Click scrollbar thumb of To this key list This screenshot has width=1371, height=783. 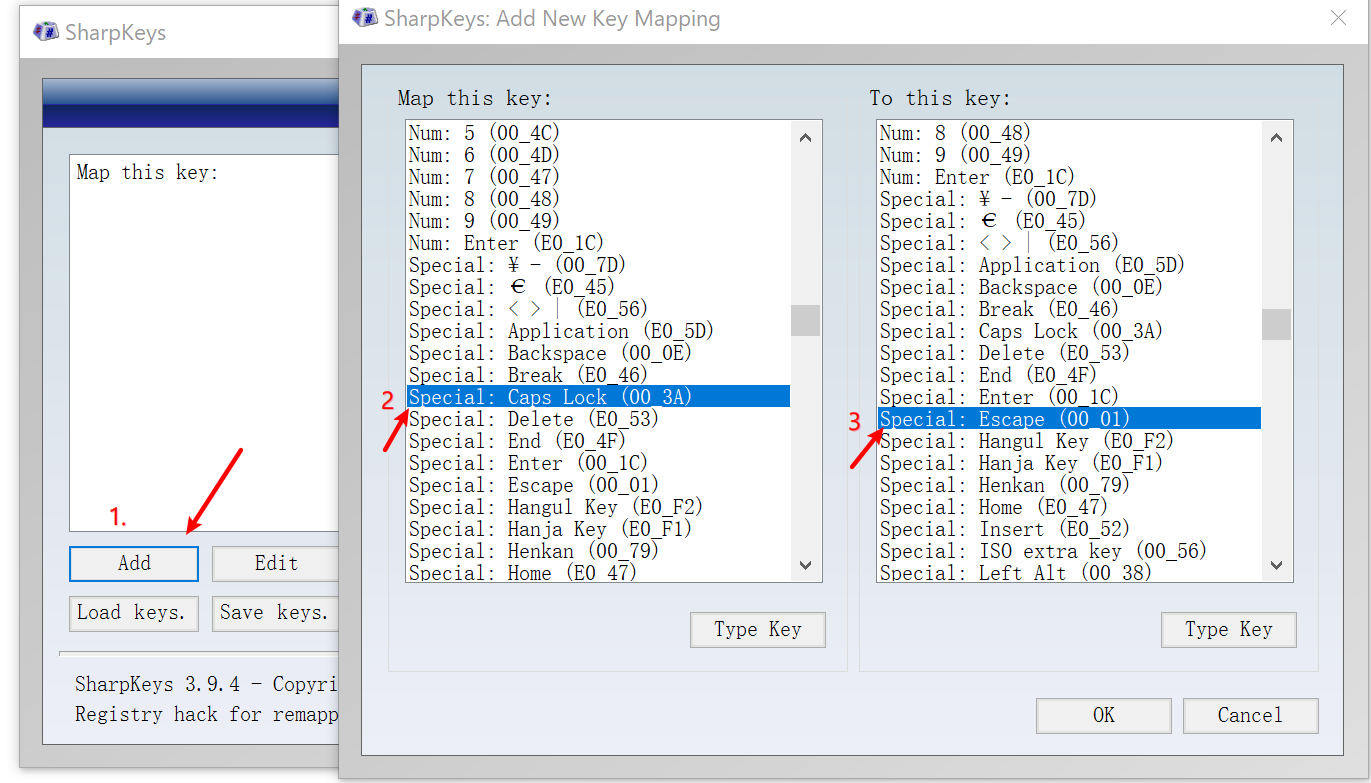pyautogui.click(x=1276, y=324)
